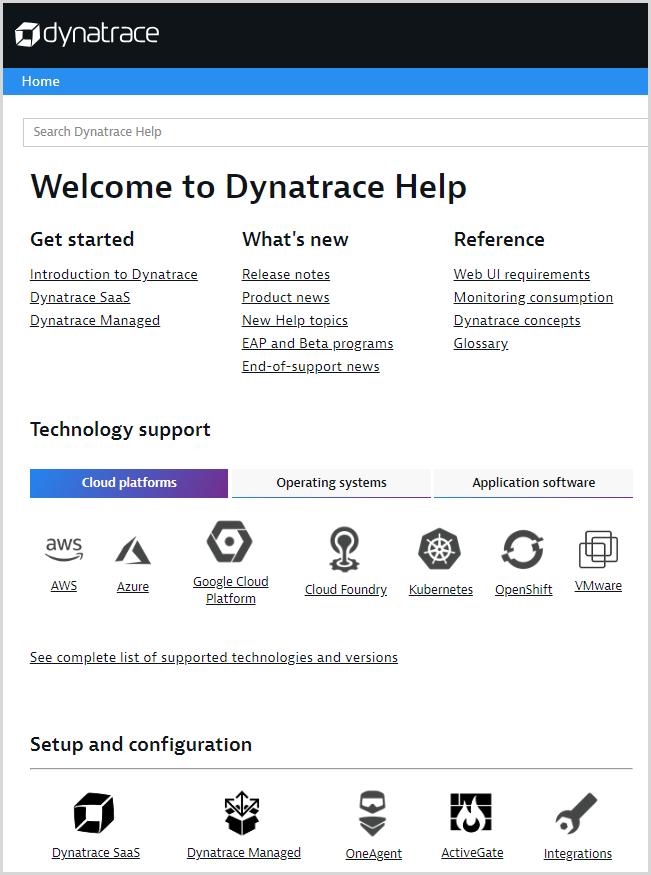Screen dimensions: 651x875
Task: Open the Product news link
Action: 286,297
